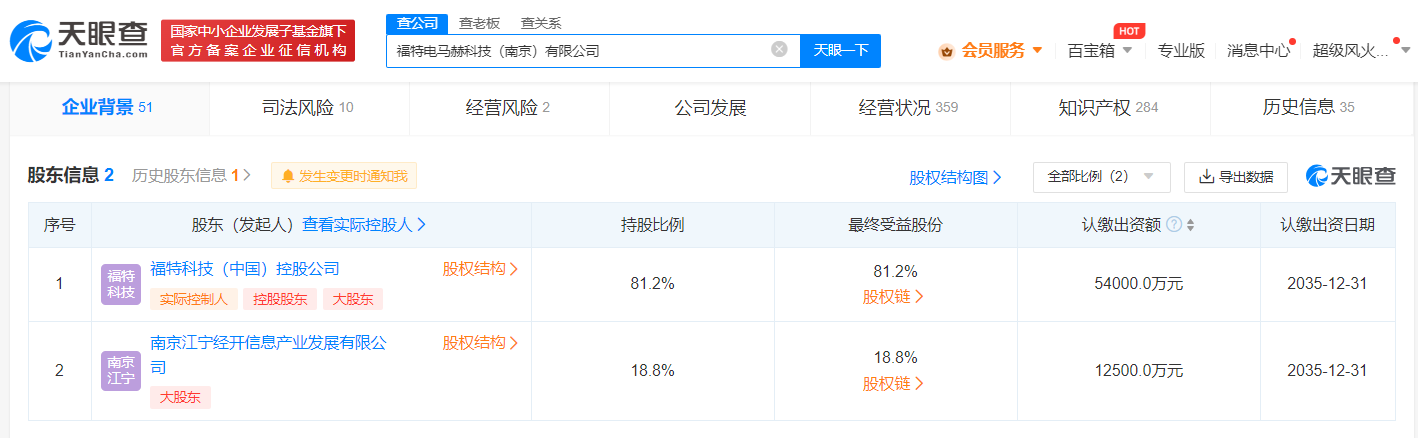Open the 股权结构图 link
This screenshot has height=438, width=1418.
click(x=955, y=177)
